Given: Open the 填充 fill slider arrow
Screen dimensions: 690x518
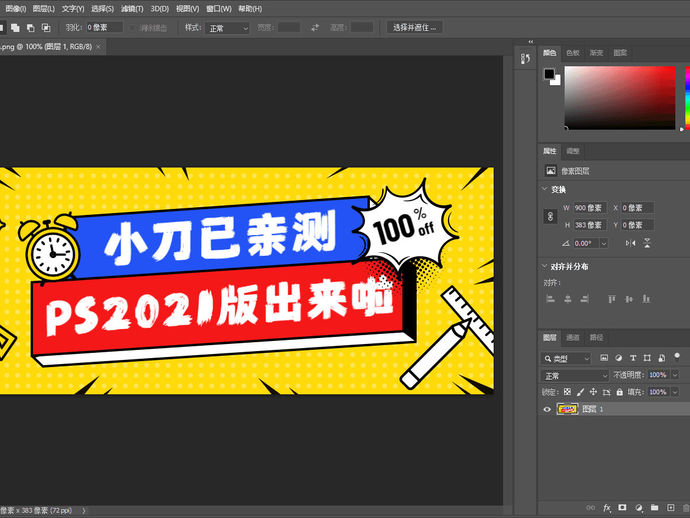Looking at the screenshot, I should pos(675,392).
